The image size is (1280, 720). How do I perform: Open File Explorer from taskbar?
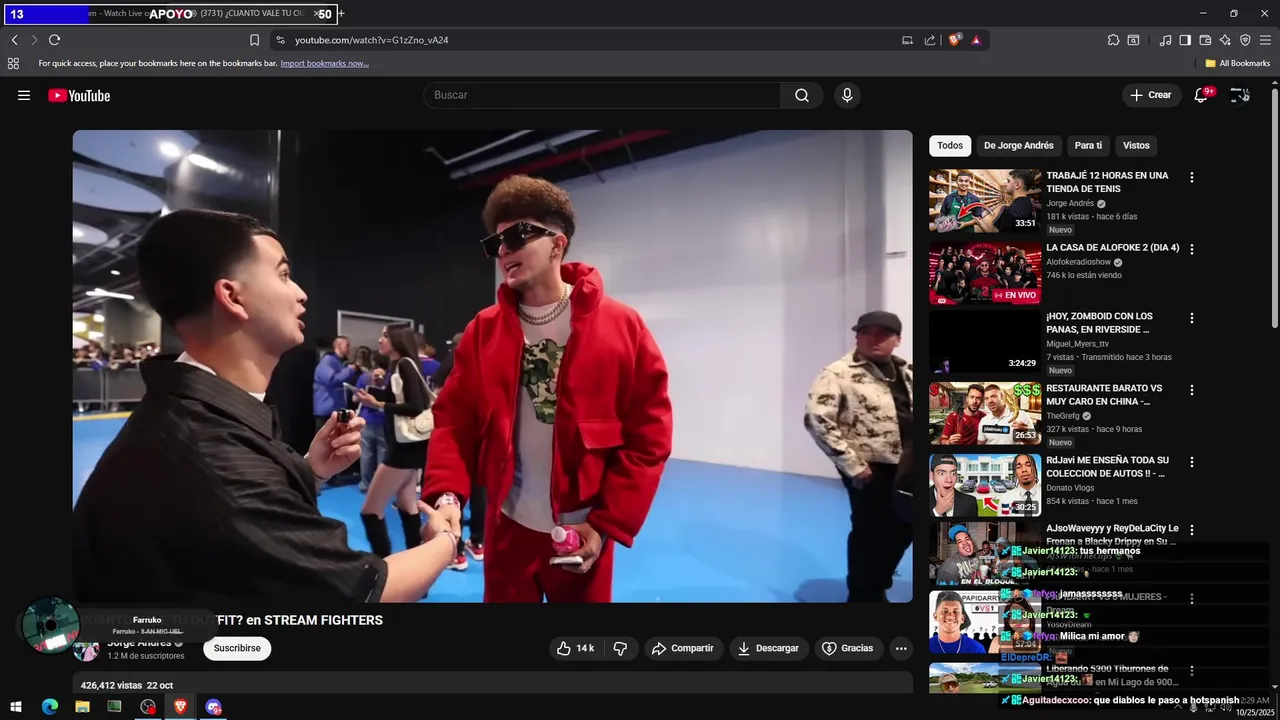point(82,706)
